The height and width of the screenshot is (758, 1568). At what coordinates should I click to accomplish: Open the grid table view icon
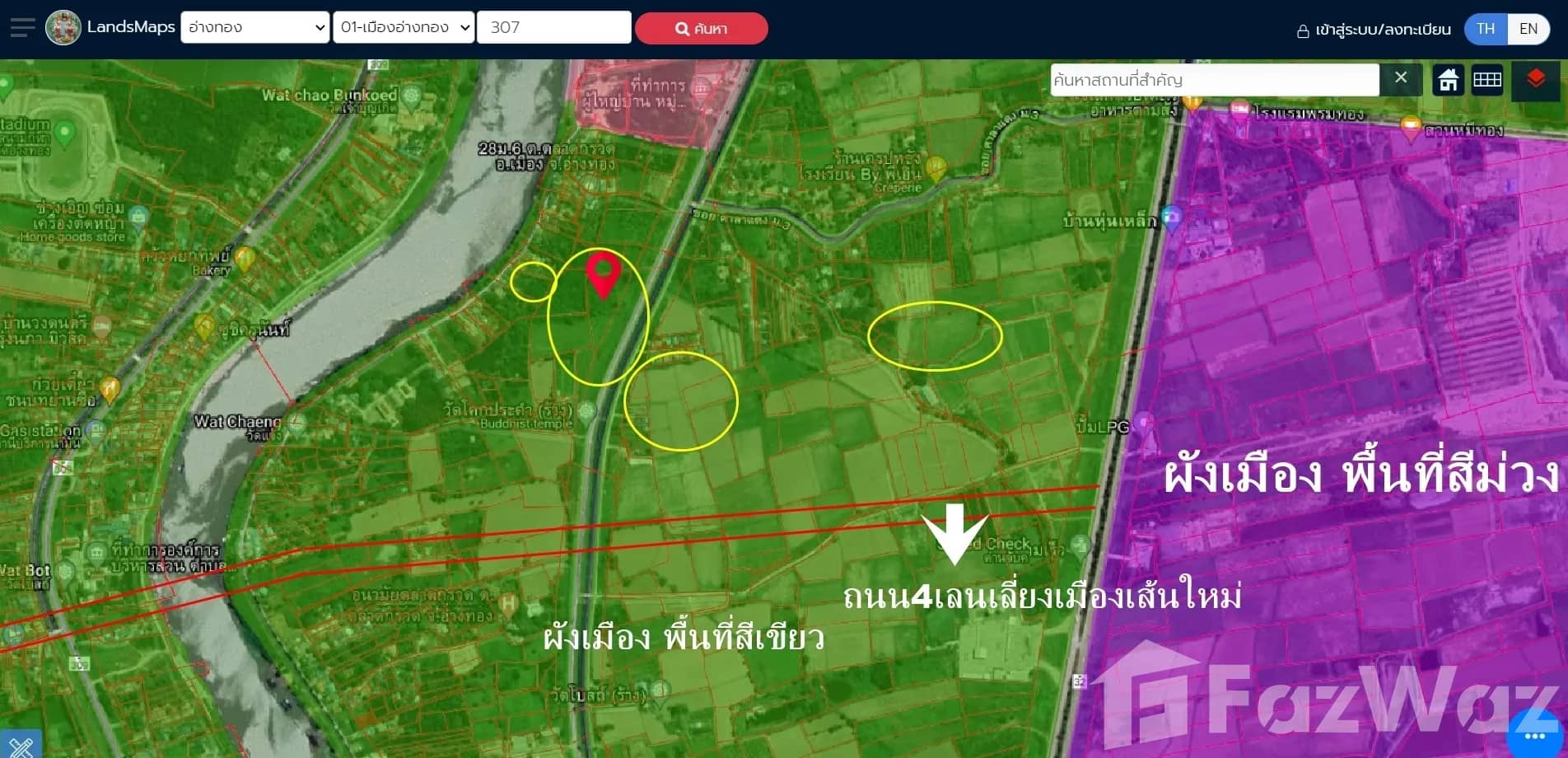(1487, 80)
